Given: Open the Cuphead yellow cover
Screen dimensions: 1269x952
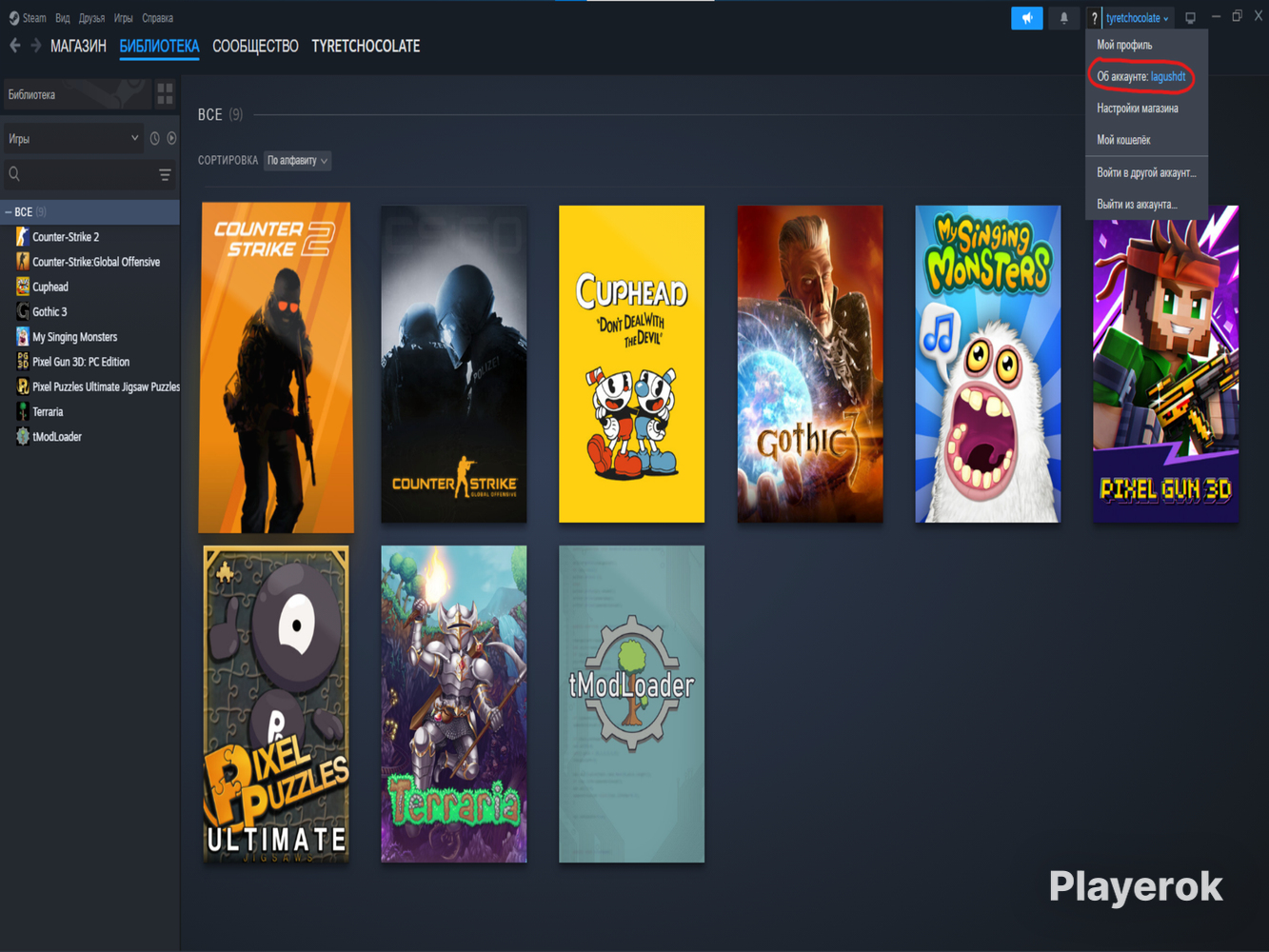Looking at the screenshot, I should tap(632, 364).
